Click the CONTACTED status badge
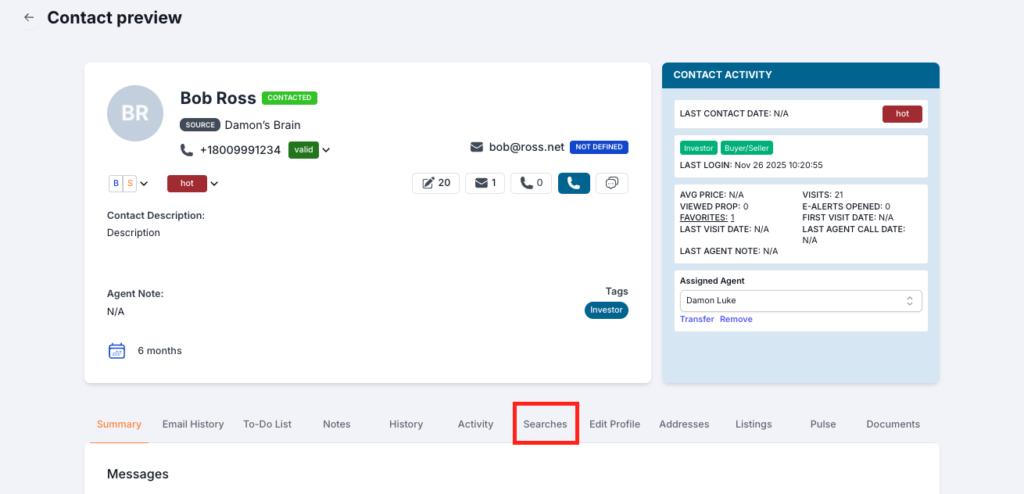 pyautogui.click(x=289, y=98)
